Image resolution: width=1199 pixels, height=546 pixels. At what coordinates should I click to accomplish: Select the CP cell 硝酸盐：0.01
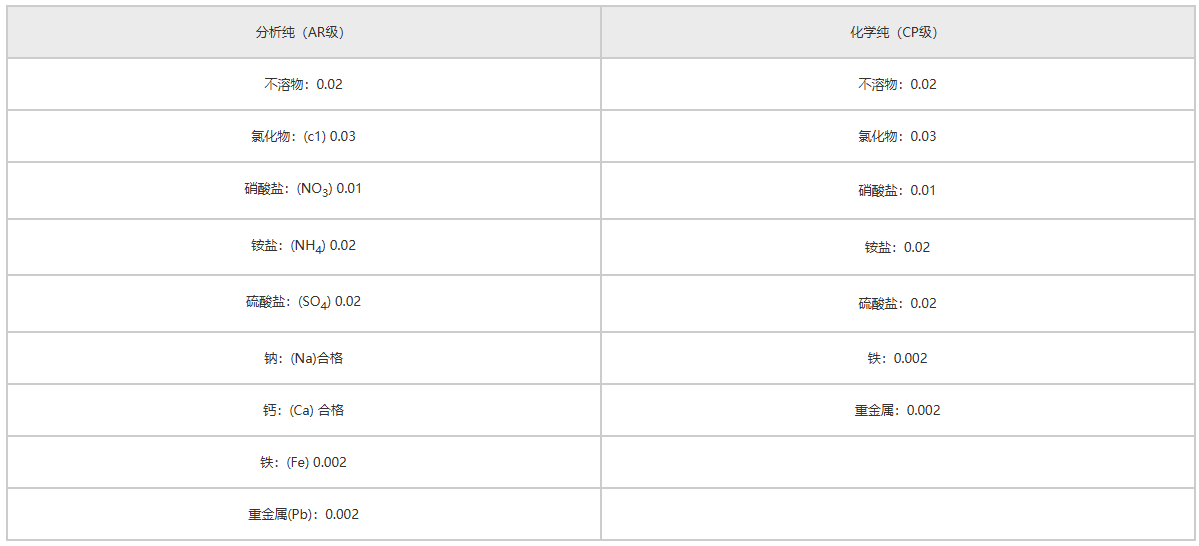(x=898, y=190)
